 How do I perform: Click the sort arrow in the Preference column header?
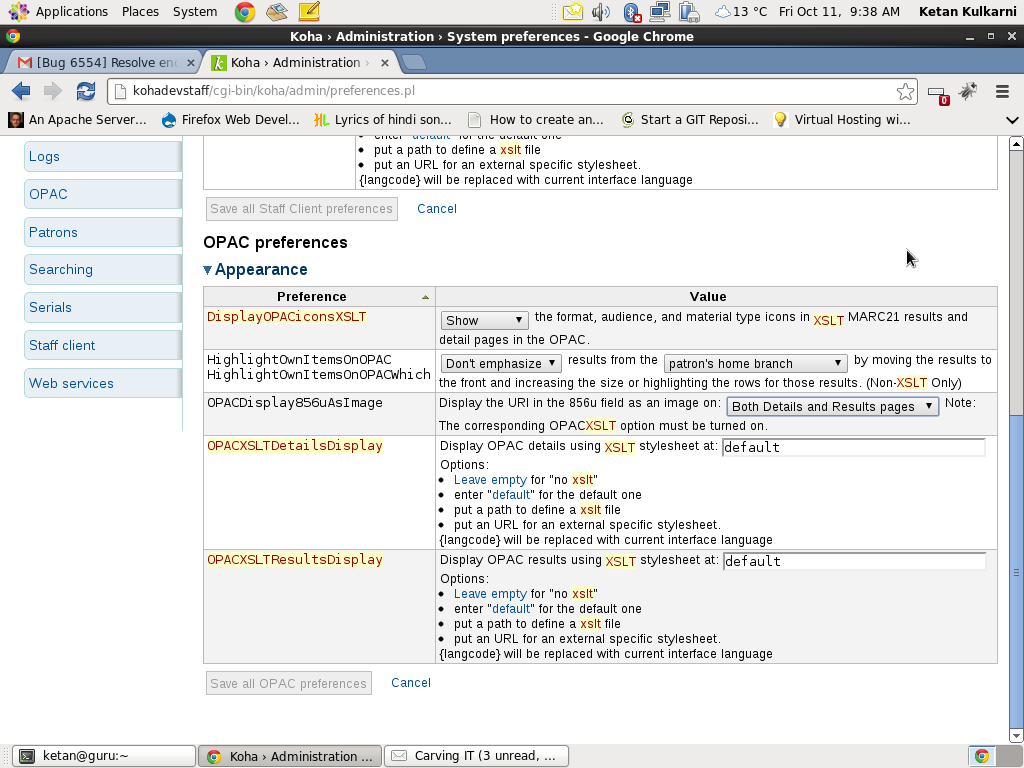pyautogui.click(x=425, y=297)
